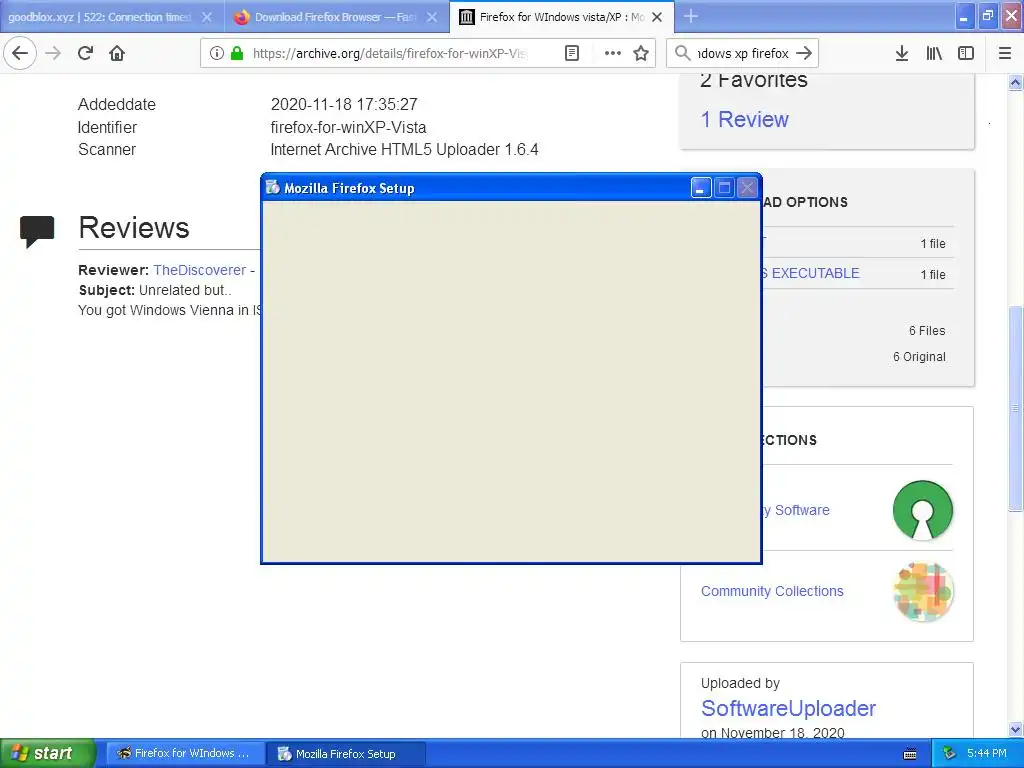Click the forward navigation arrow
Viewport: 1024px width, 768px height.
tap(53, 53)
